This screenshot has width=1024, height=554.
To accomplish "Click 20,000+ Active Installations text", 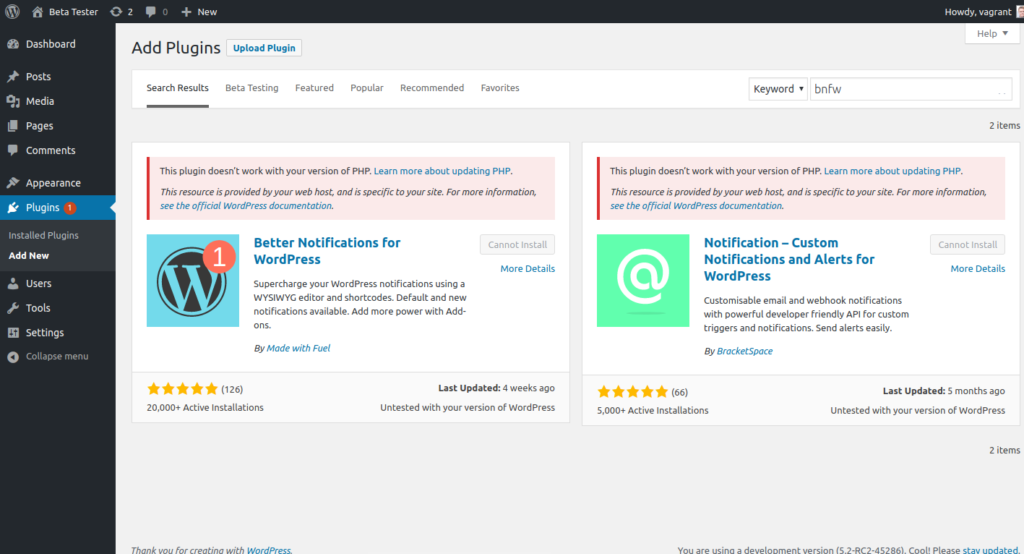I will click(205, 408).
